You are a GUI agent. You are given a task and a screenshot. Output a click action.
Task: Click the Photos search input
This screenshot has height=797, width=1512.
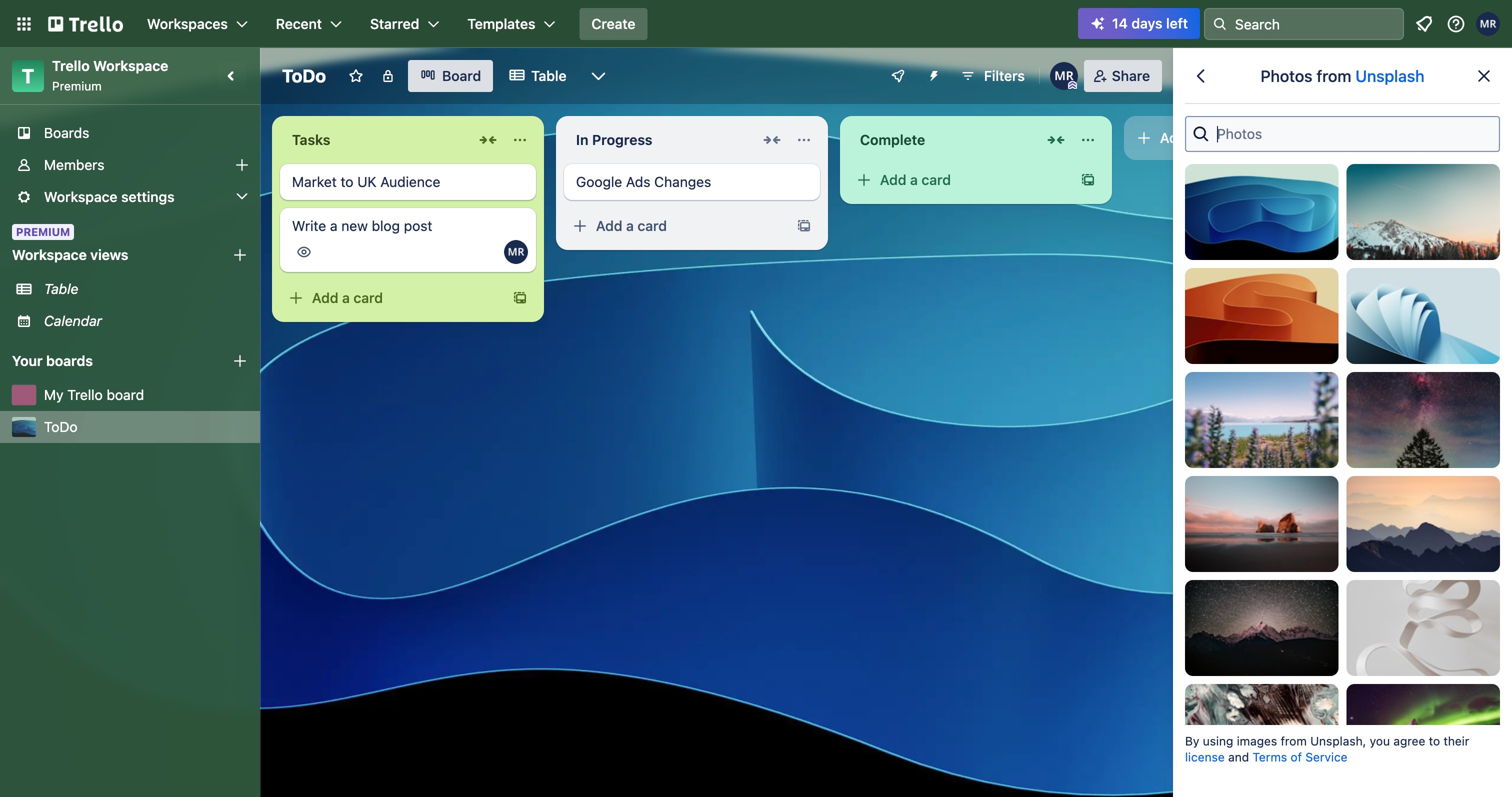(1342, 134)
